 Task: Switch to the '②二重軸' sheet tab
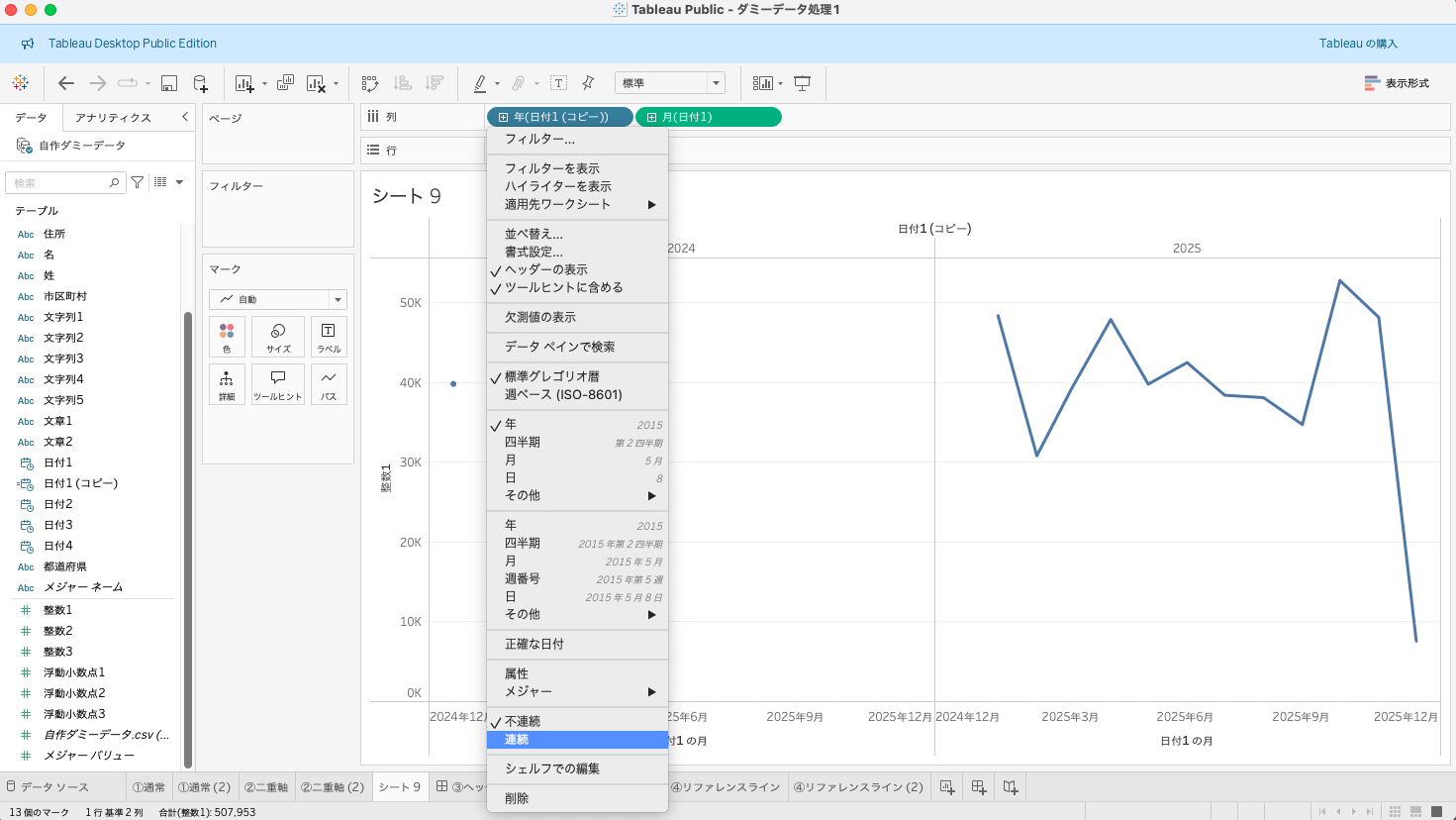coord(265,787)
